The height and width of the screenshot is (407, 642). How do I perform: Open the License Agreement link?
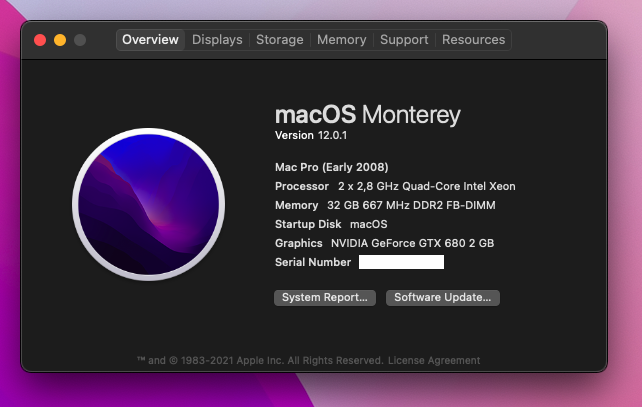434,360
